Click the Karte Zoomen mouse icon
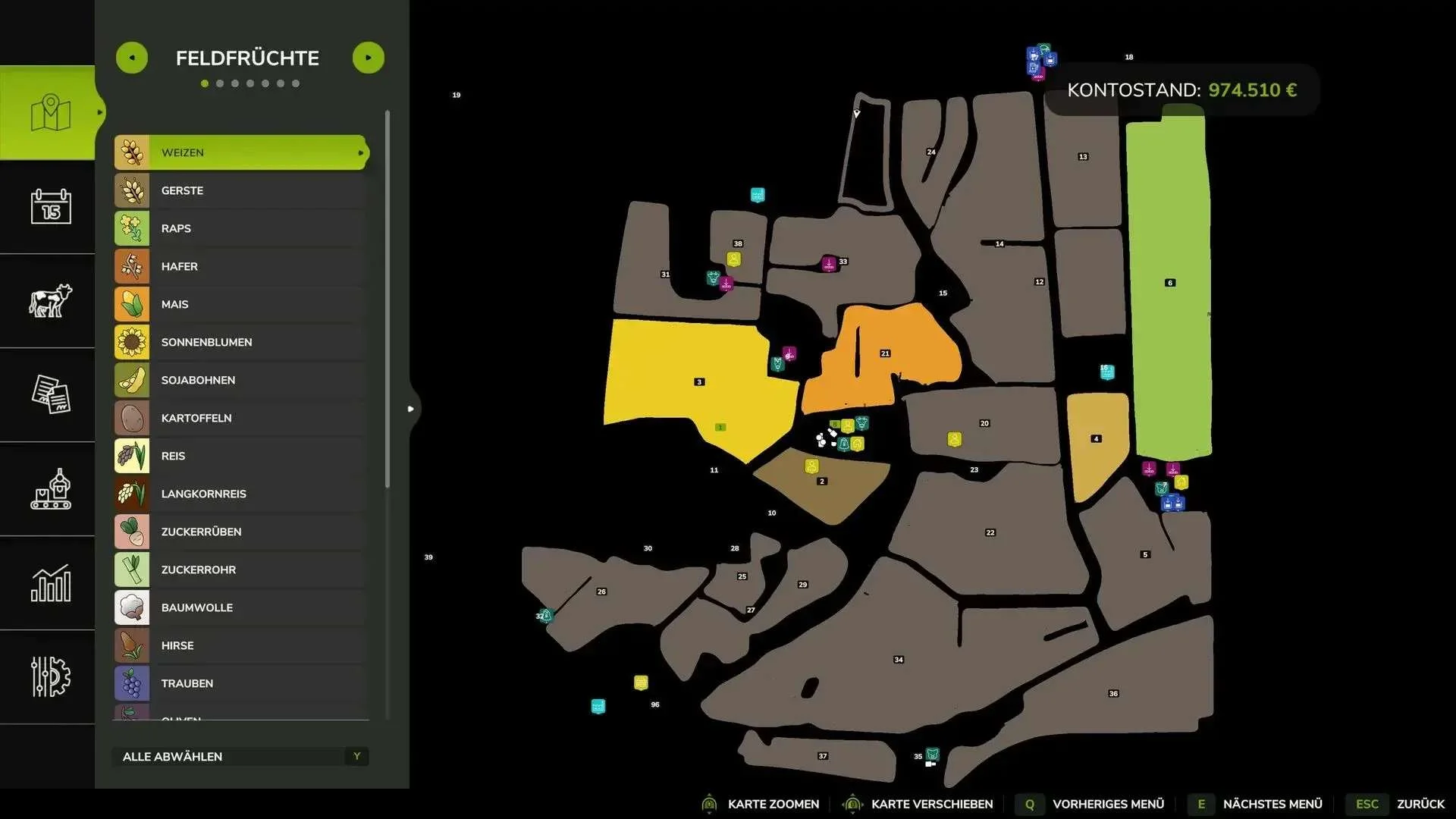This screenshot has height=819, width=1456. pos(709,803)
